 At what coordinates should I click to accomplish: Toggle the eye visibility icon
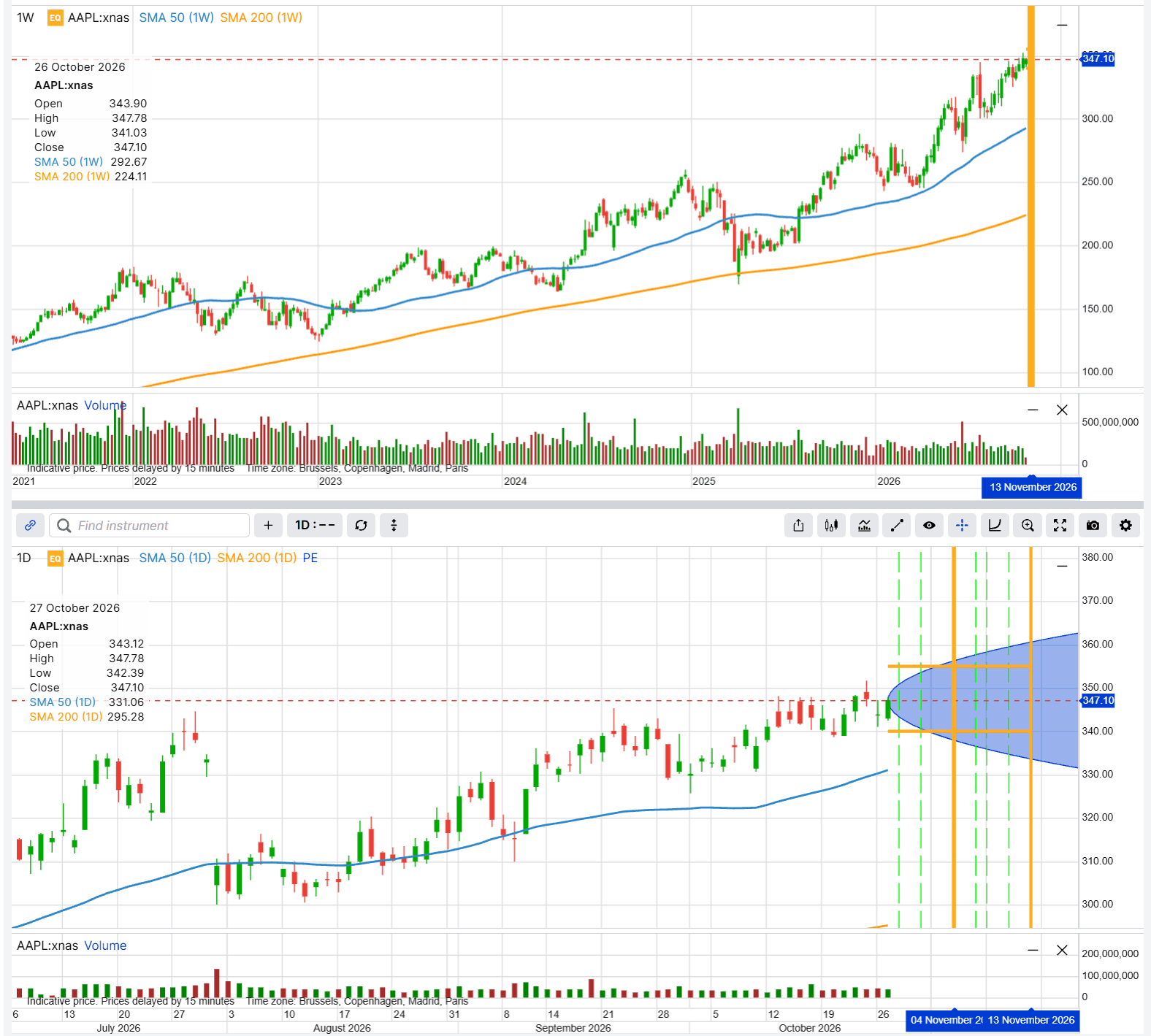(x=929, y=525)
